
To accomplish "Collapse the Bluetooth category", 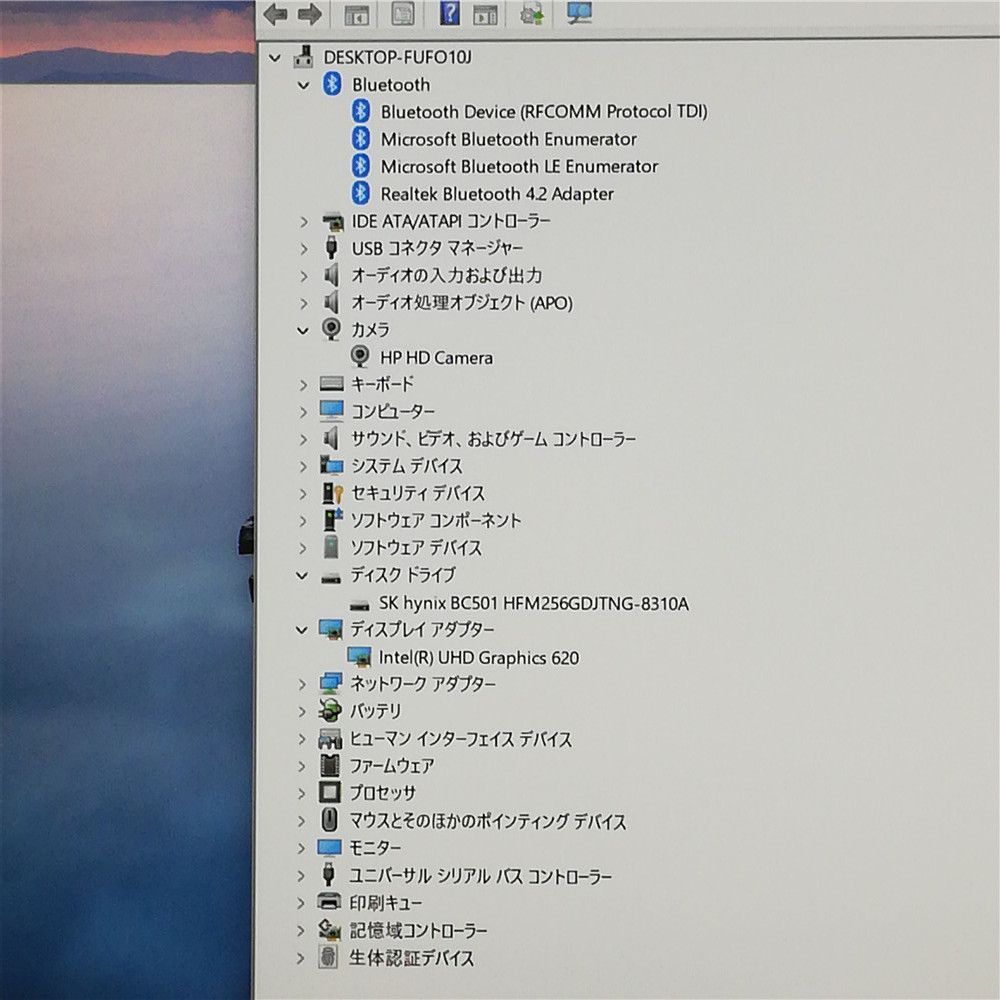I will click(x=303, y=85).
